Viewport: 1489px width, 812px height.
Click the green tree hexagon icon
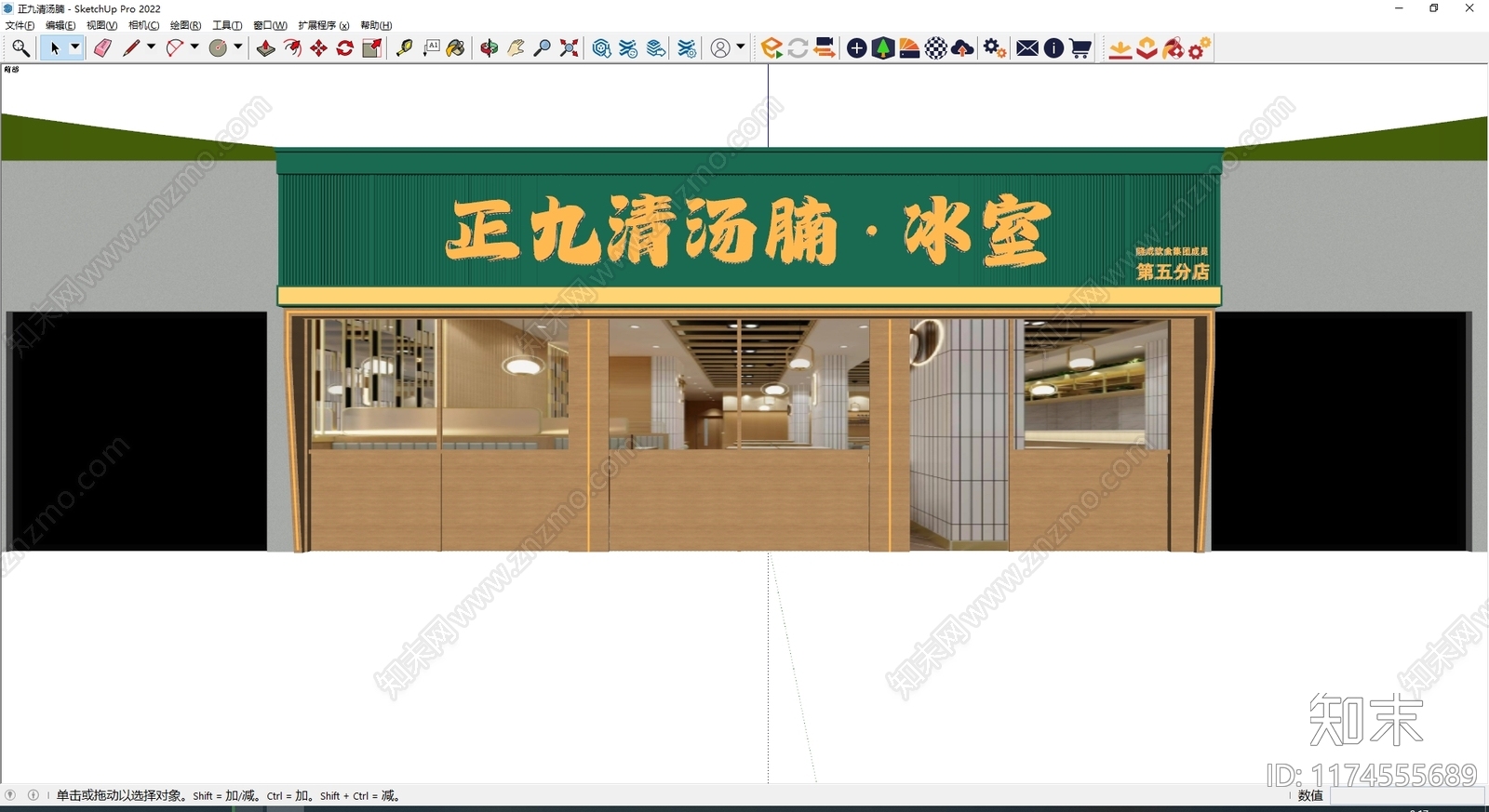(x=883, y=48)
